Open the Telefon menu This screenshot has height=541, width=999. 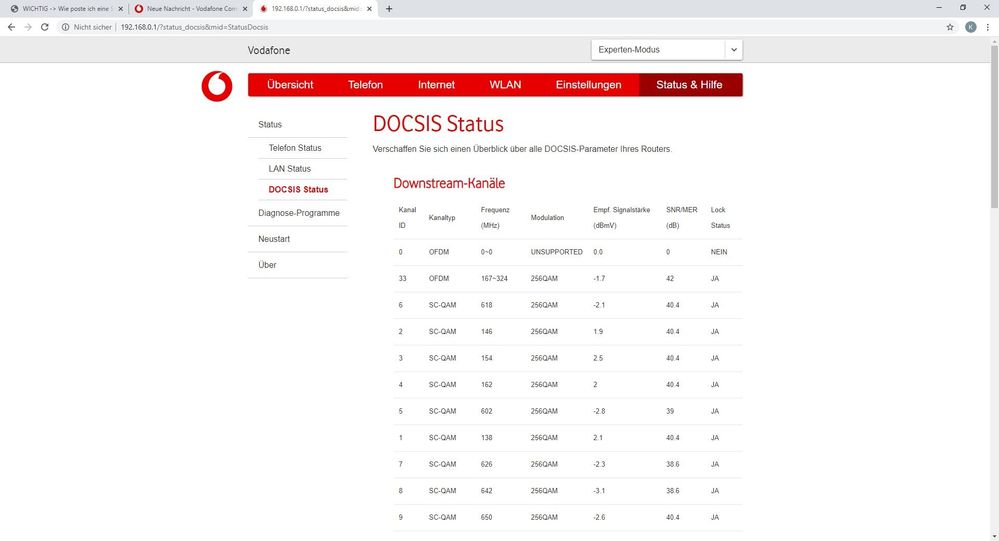[365, 85]
